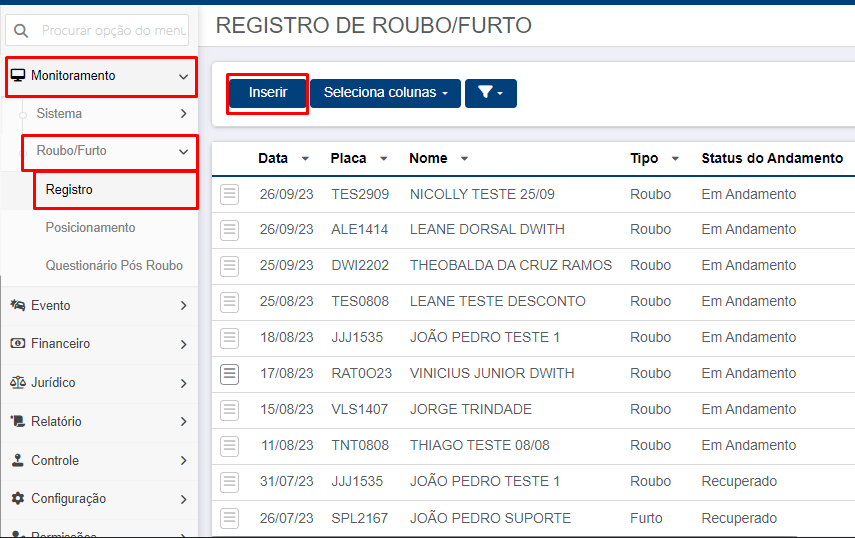The image size is (855, 538).
Task: Open Questionário Pós Roubo menu item
Action: [114, 265]
